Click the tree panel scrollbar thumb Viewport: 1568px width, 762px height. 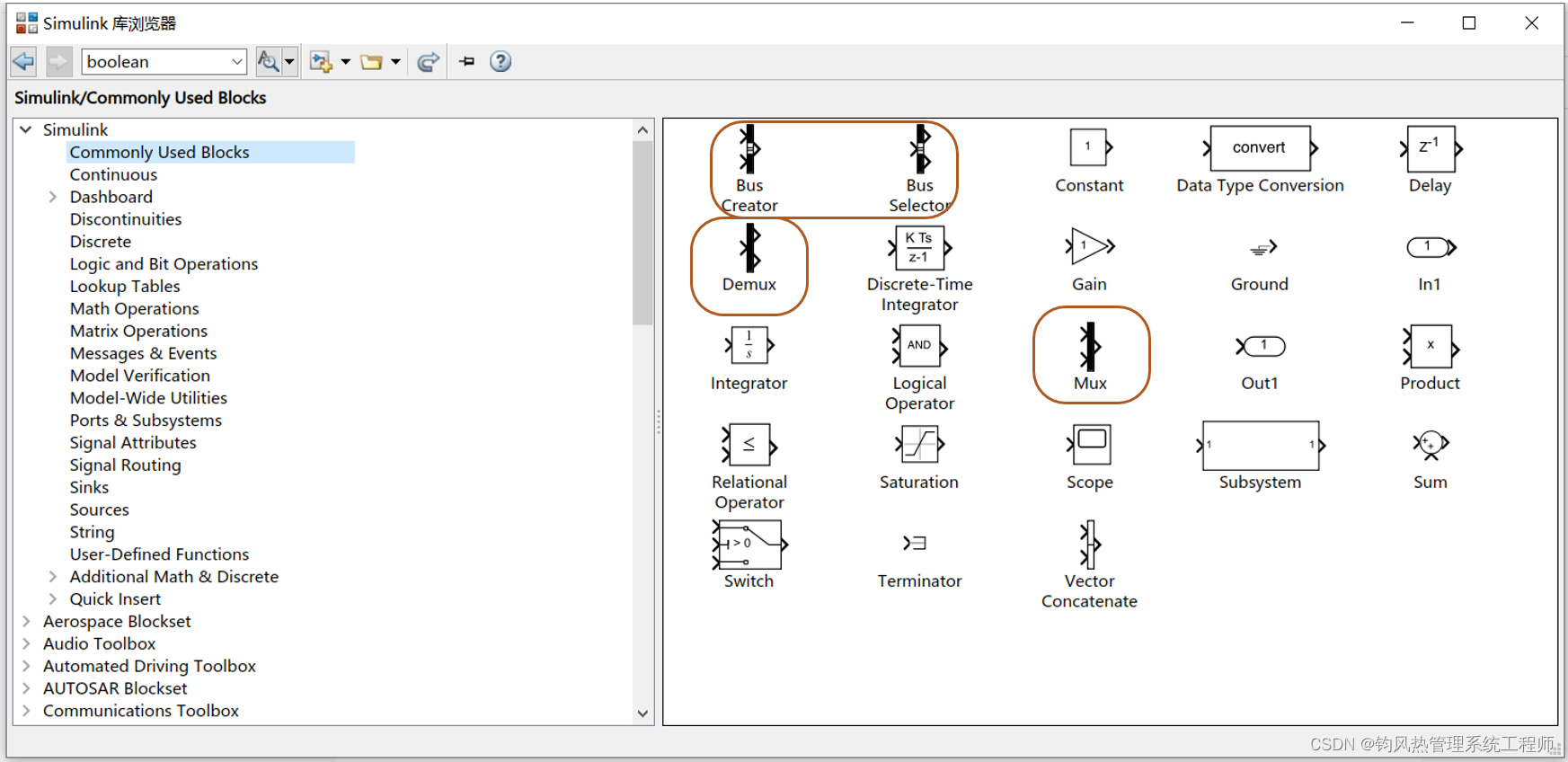[642, 234]
